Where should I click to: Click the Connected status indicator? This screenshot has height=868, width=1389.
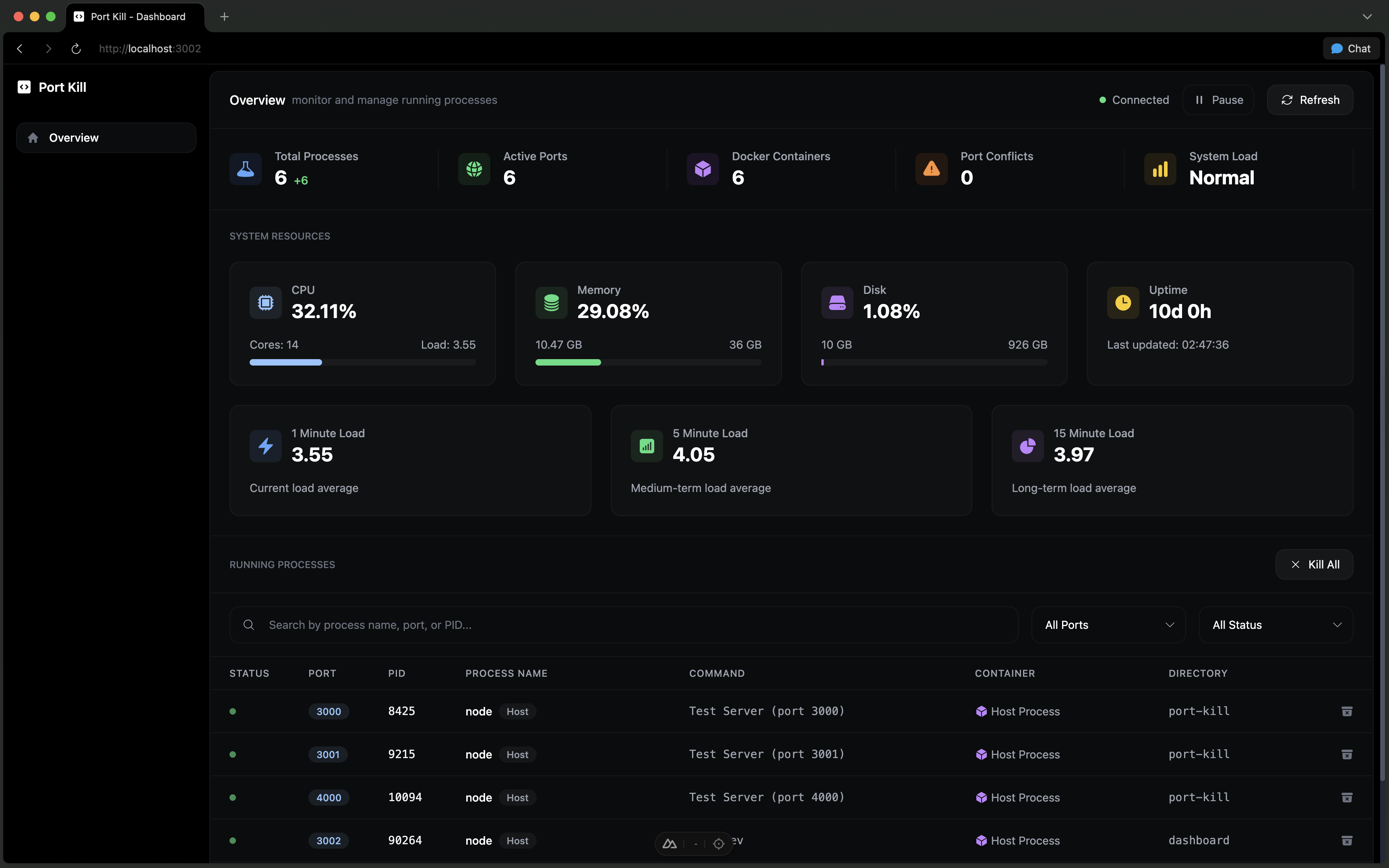(1134, 100)
